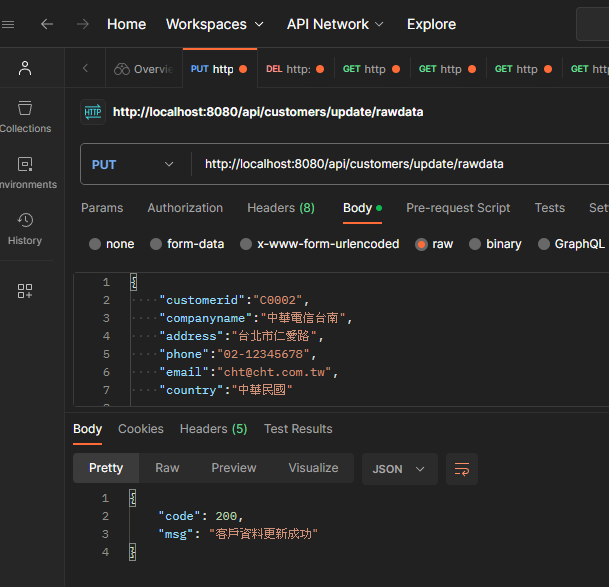This screenshot has height=587, width=609.
Task: Open the Collections sidebar panel
Action: click(x=25, y=116)
